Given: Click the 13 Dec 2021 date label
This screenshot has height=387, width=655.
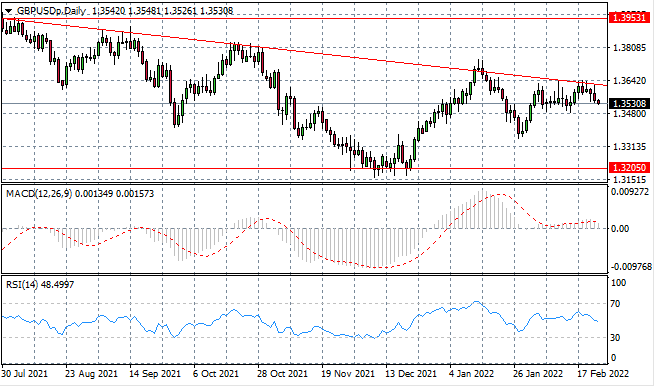Looking at the screenshot, I should (x=411, y=373).
